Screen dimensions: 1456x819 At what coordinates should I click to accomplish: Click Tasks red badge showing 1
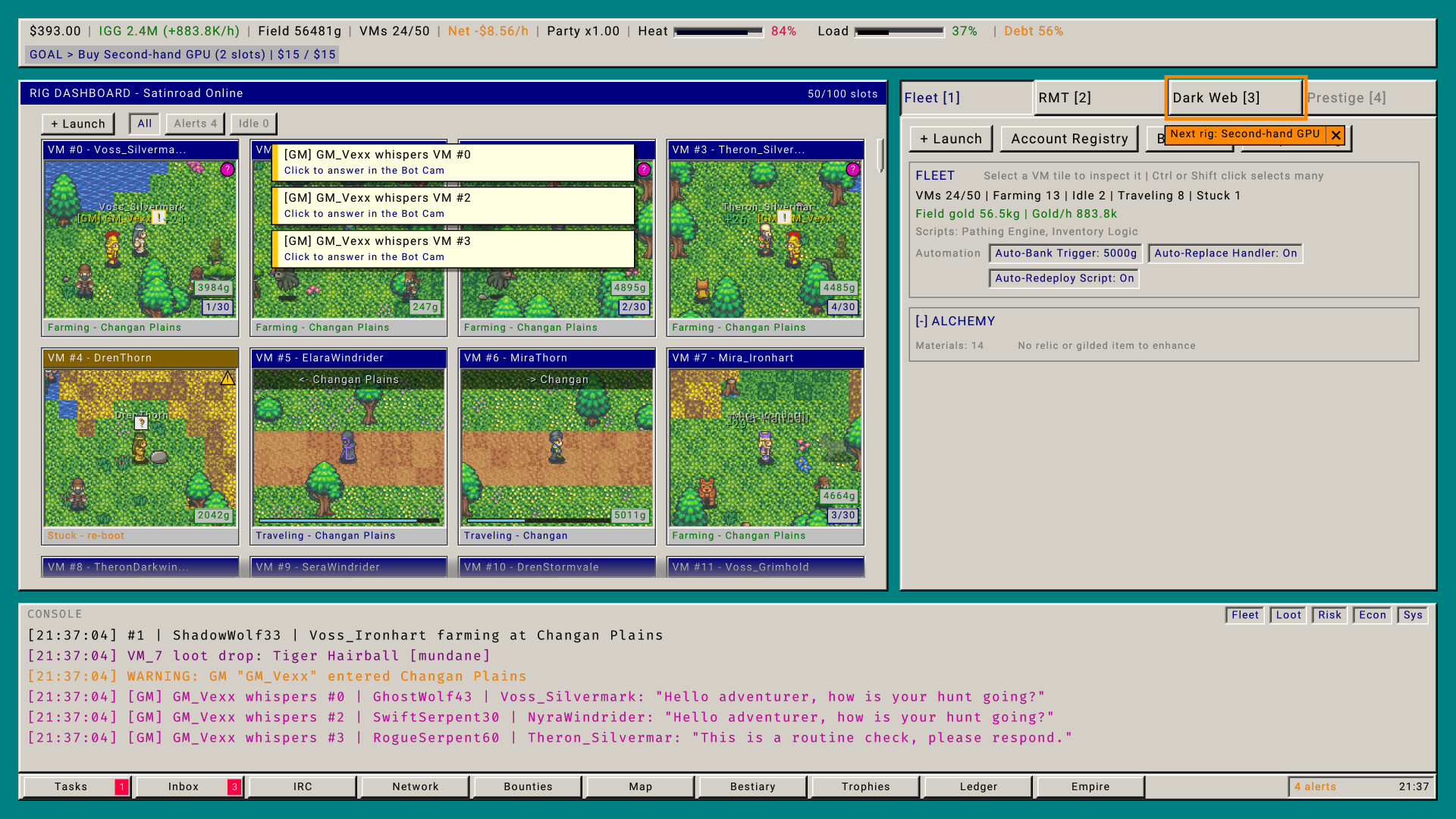tap(121, 787)
